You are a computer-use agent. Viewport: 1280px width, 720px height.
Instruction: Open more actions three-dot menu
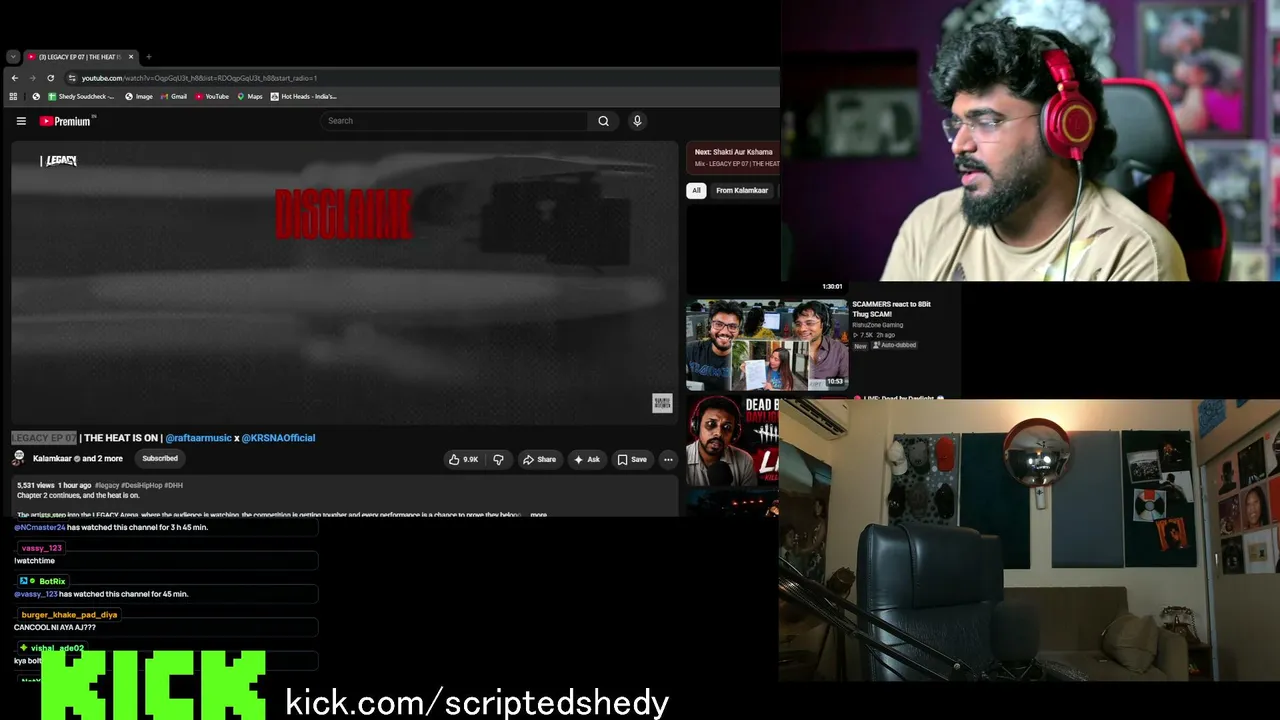coord(668,459)
